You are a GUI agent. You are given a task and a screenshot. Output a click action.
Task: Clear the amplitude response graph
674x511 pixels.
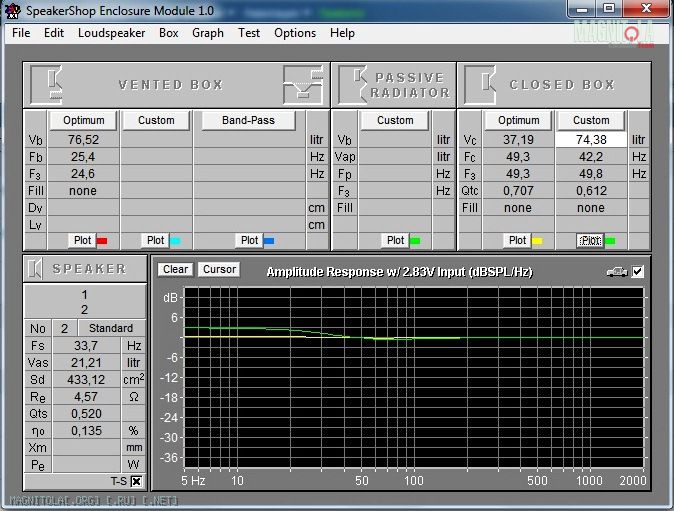pos(175,269)
